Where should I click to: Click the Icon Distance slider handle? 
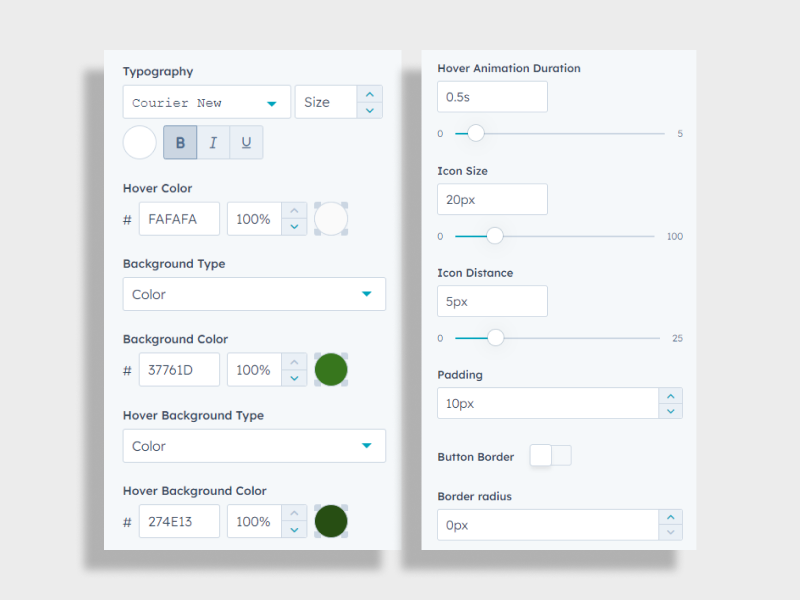coord(494,338)
